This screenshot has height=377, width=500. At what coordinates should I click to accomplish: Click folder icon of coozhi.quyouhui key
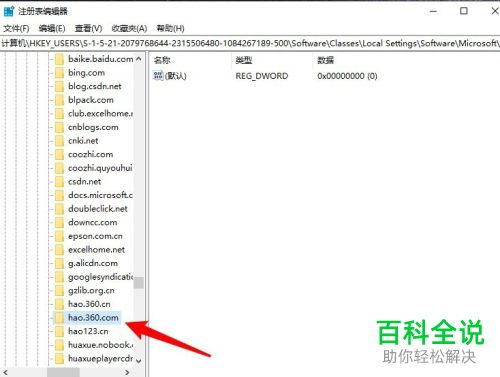pos(59,168)
